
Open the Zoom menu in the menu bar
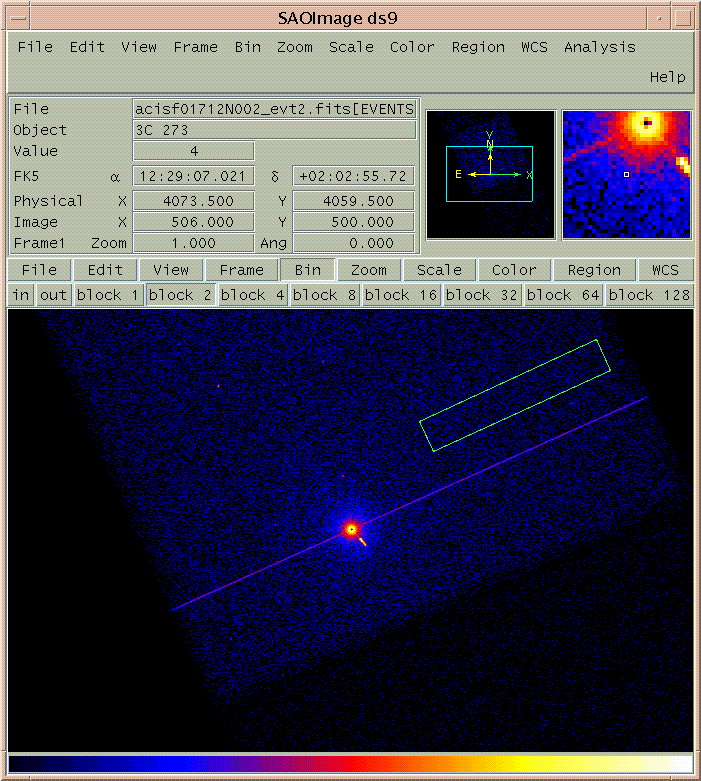tap(295, 47)
